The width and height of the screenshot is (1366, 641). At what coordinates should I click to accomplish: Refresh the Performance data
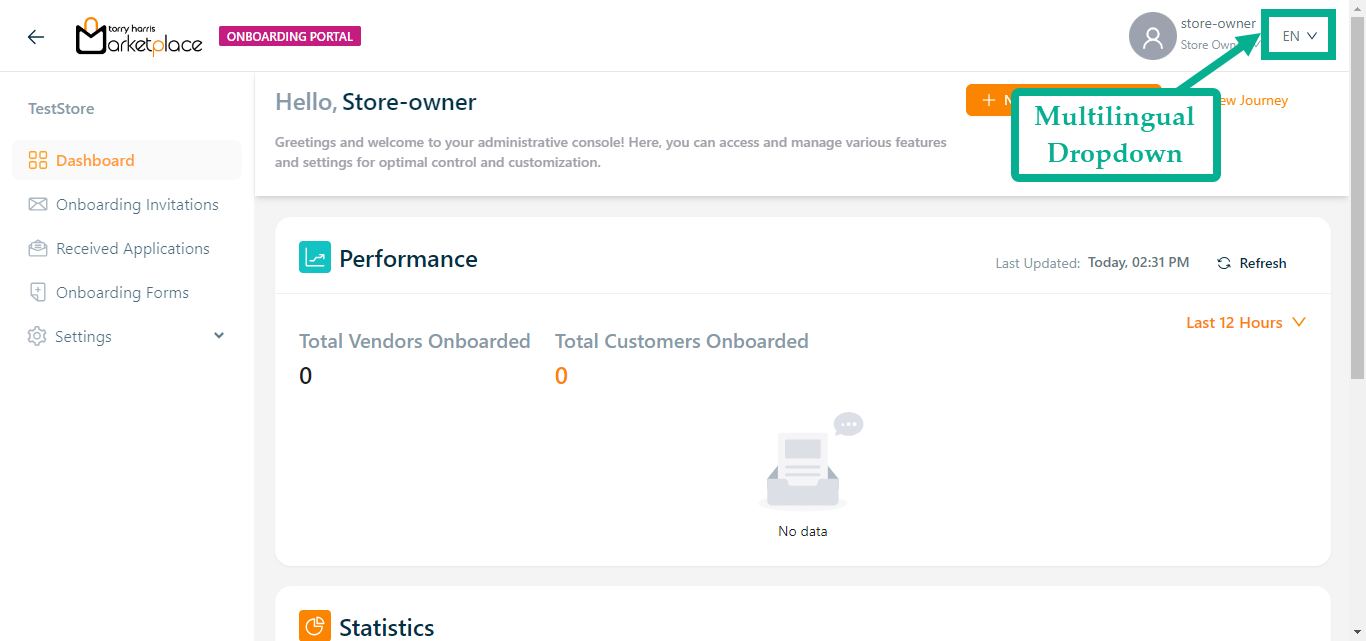1252,263
